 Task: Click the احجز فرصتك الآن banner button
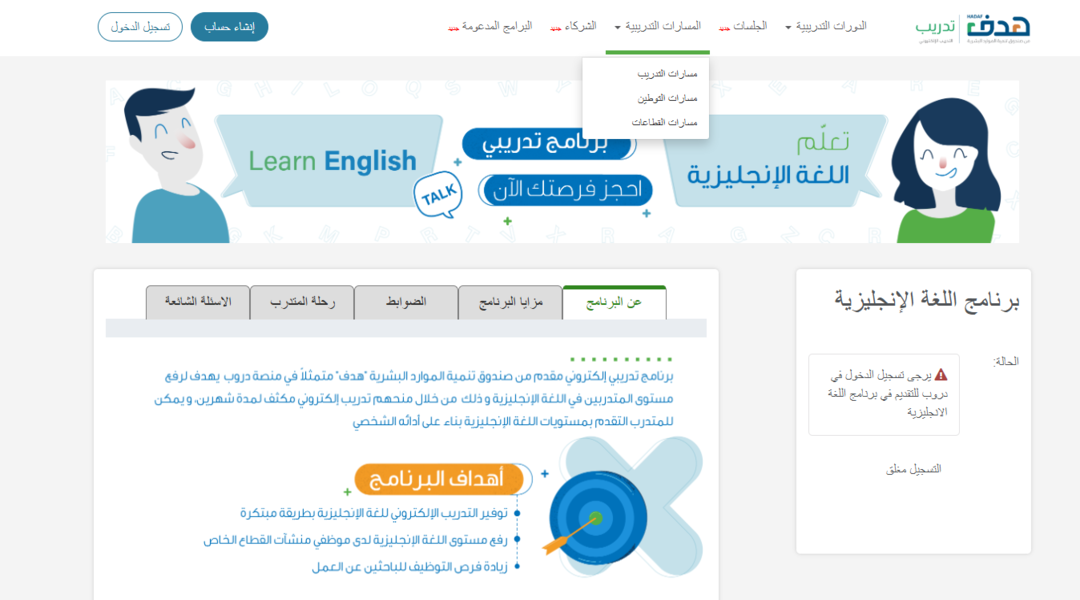click(566, 189)
